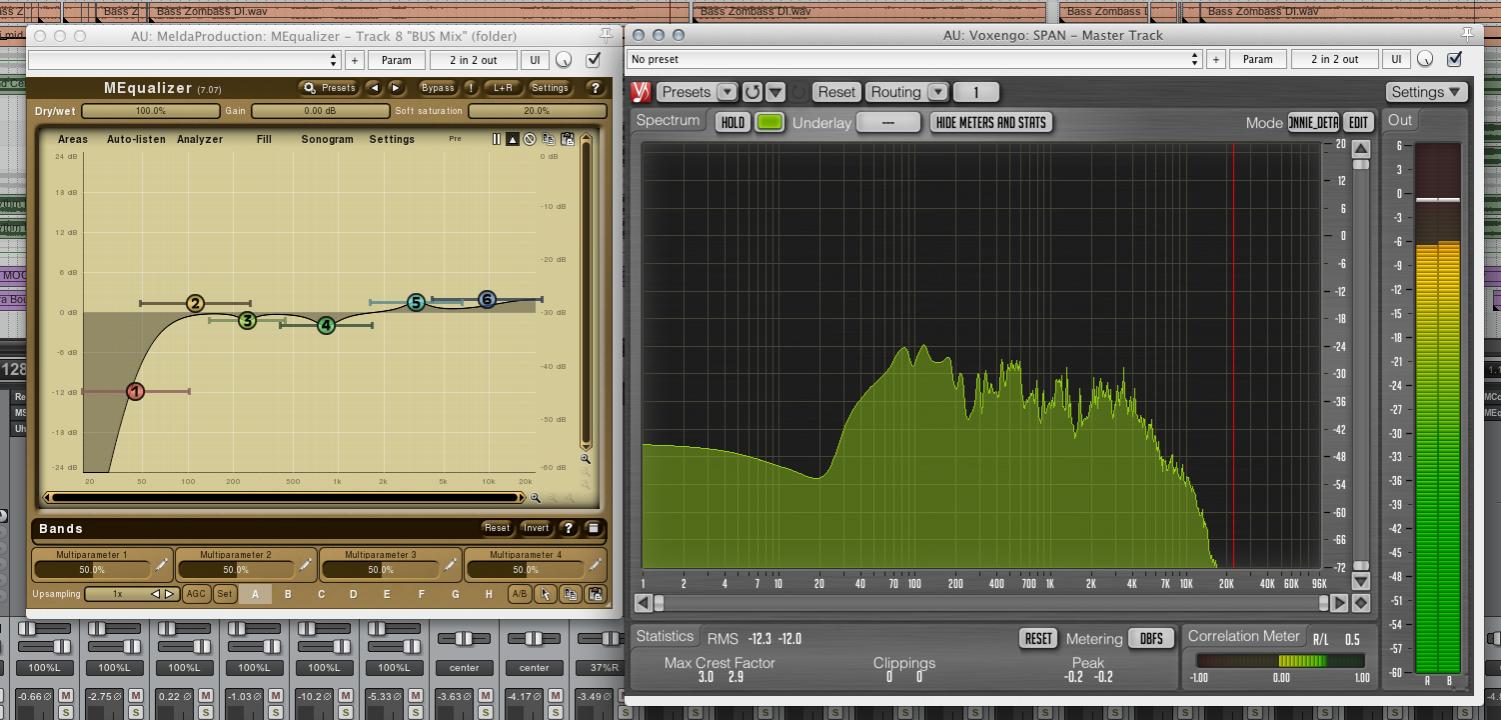
Task: Open Analyzer option in MEqualizer graph
Action: pyautogui.click(x=200, y=139)
